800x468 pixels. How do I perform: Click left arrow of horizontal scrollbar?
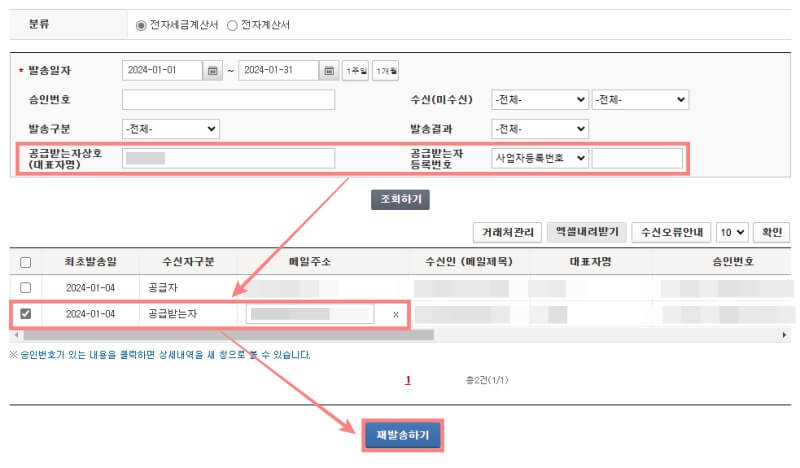click(17, 335)
